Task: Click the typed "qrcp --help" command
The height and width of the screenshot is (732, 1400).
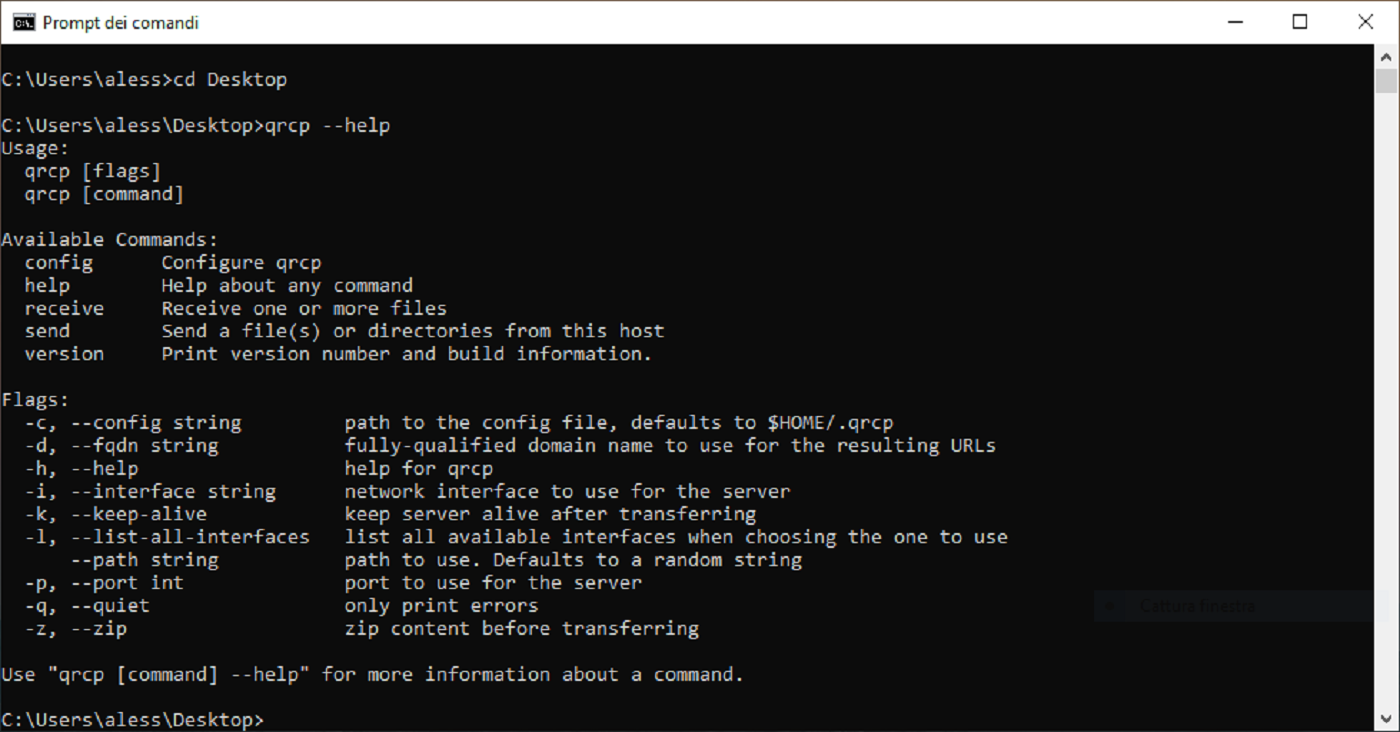Action: 327,126
